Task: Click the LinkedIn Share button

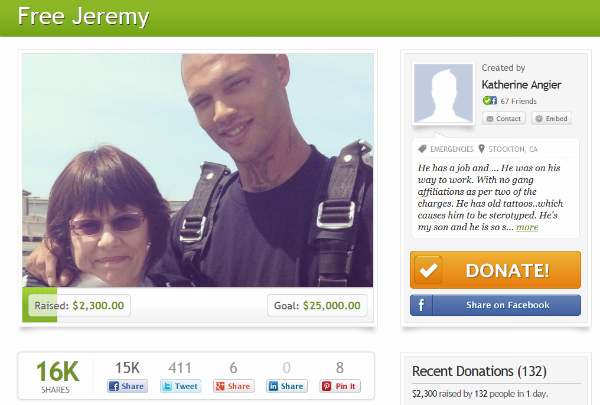Action: (x=287, y=386)
